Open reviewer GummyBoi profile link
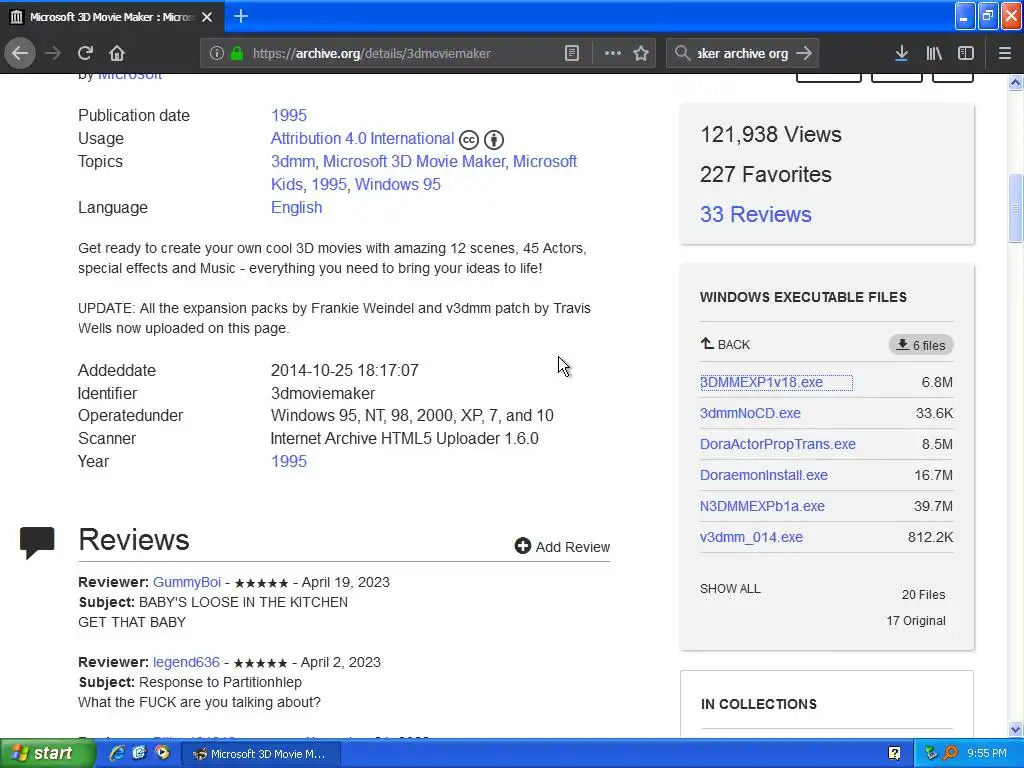 point(187,582)
